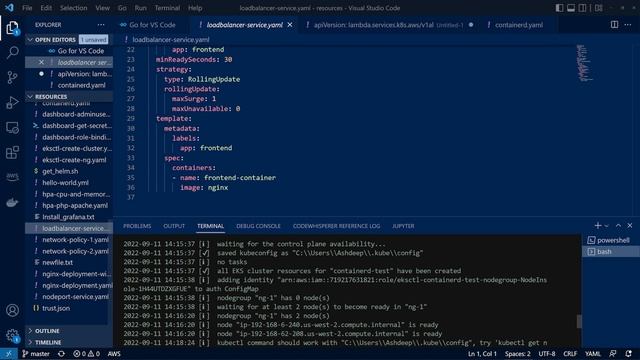Screen dimensions: 640x360
Task: Add a new terminal
Action: 598,225
